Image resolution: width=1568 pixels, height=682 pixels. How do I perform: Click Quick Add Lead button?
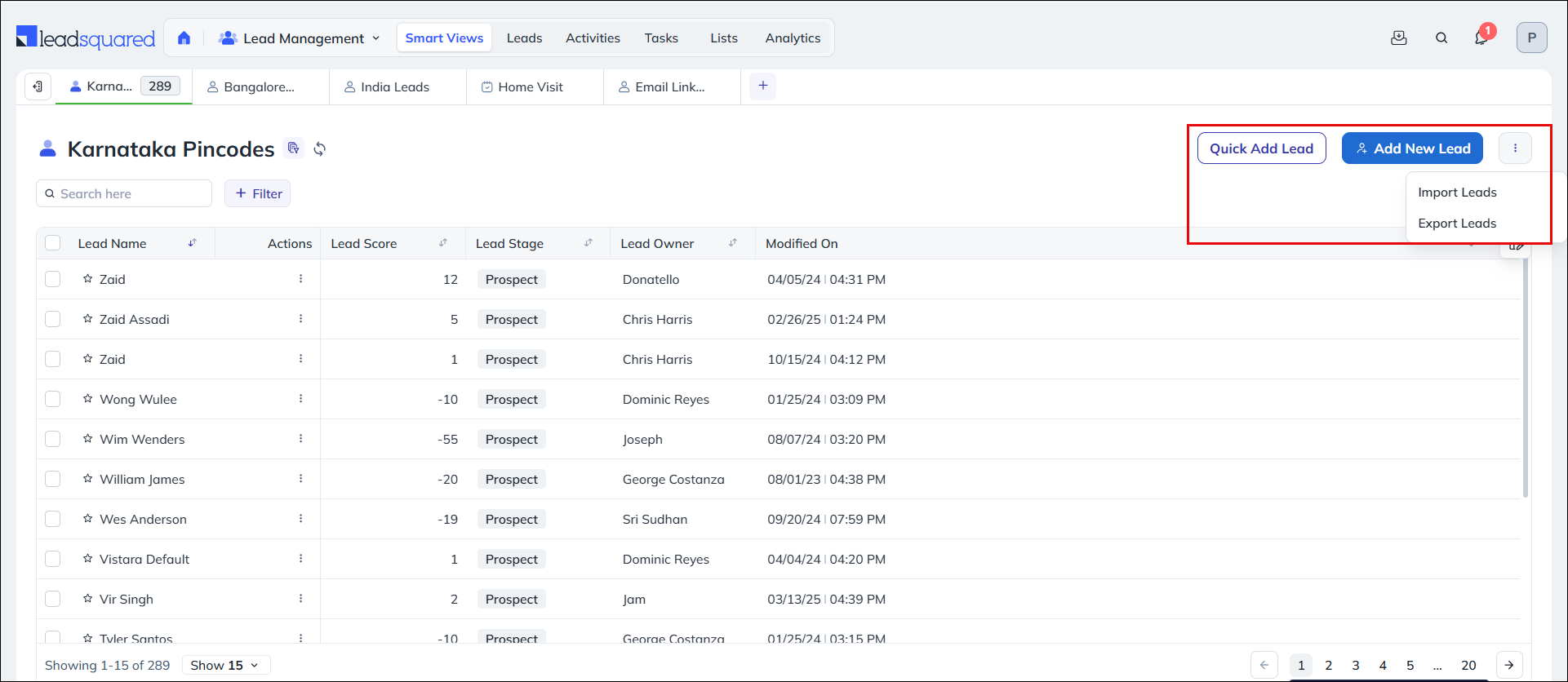tap(1261, 148)
